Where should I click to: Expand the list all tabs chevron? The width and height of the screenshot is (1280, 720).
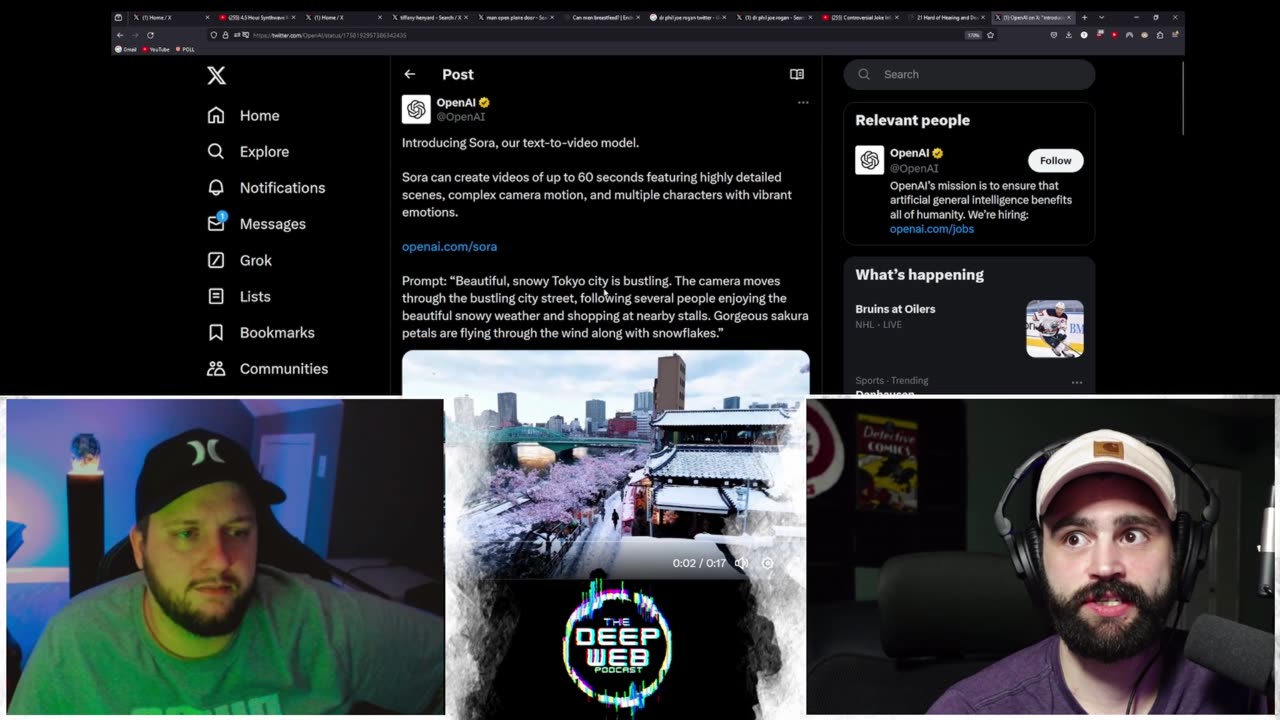pyautogui.click(x=1101, y=17)
